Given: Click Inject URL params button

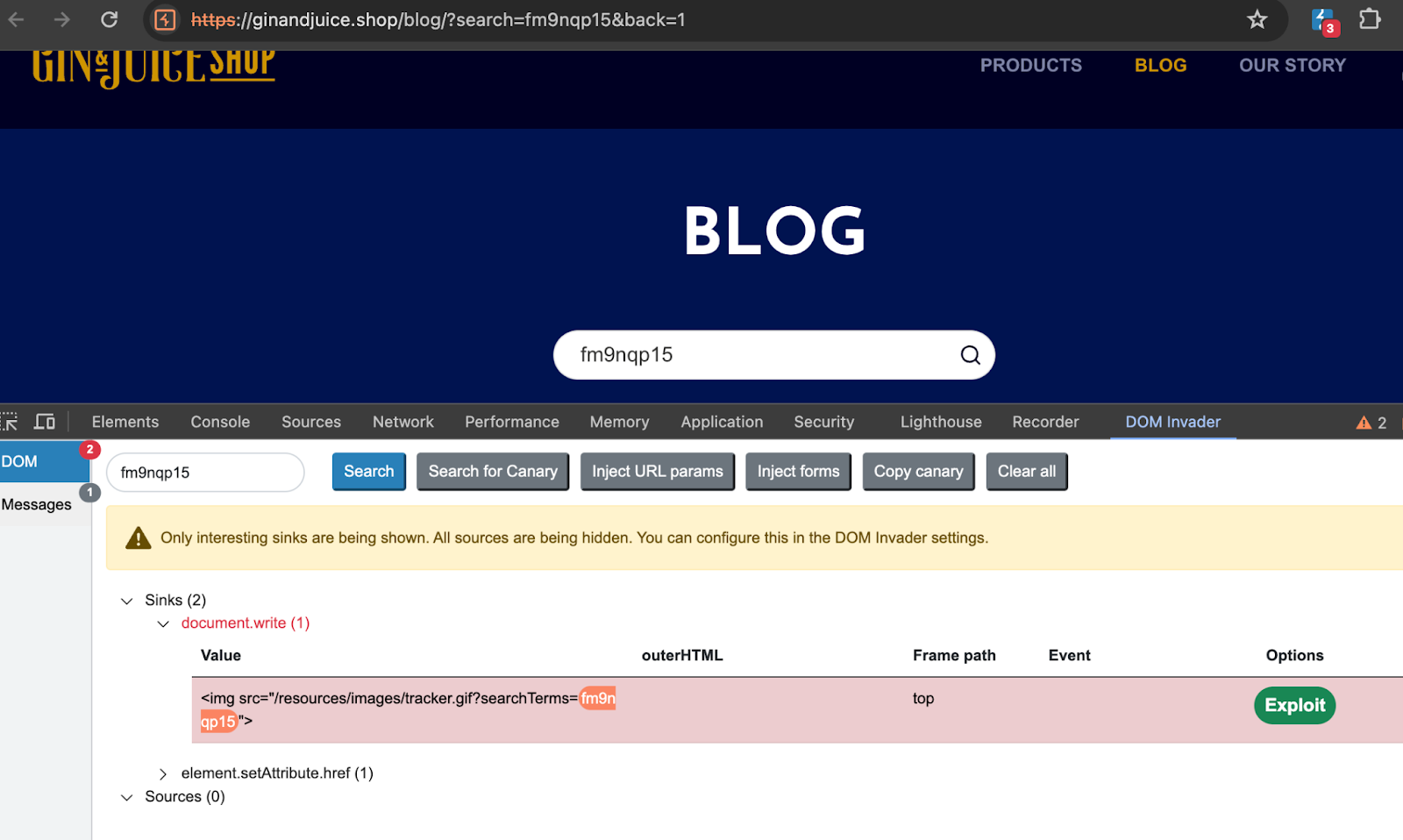Looking at the screenshot, I should click(658, 472).
